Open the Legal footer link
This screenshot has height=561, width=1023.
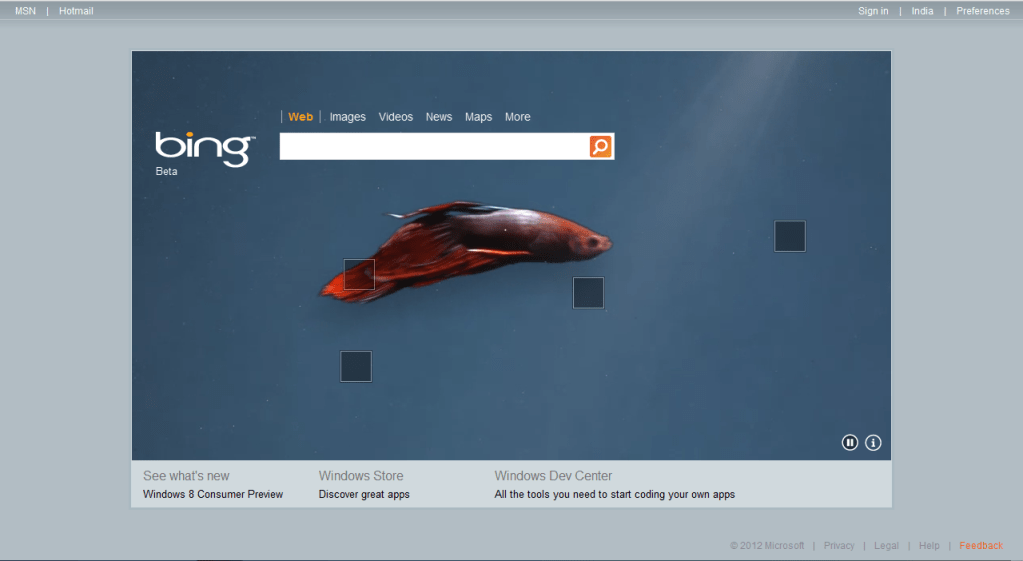(887, 546)
